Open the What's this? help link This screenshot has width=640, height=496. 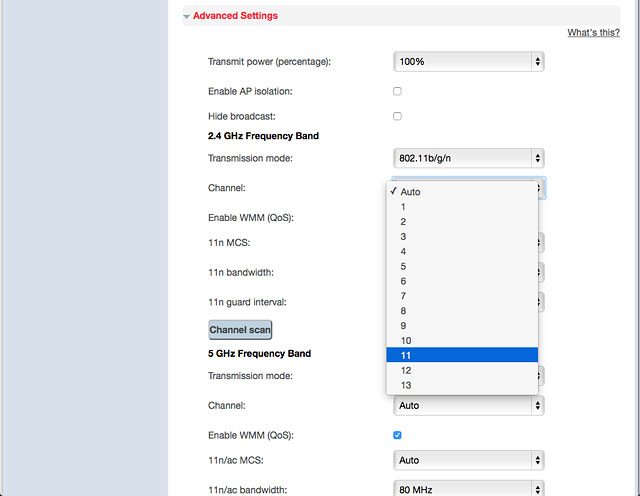coord(593,33)
